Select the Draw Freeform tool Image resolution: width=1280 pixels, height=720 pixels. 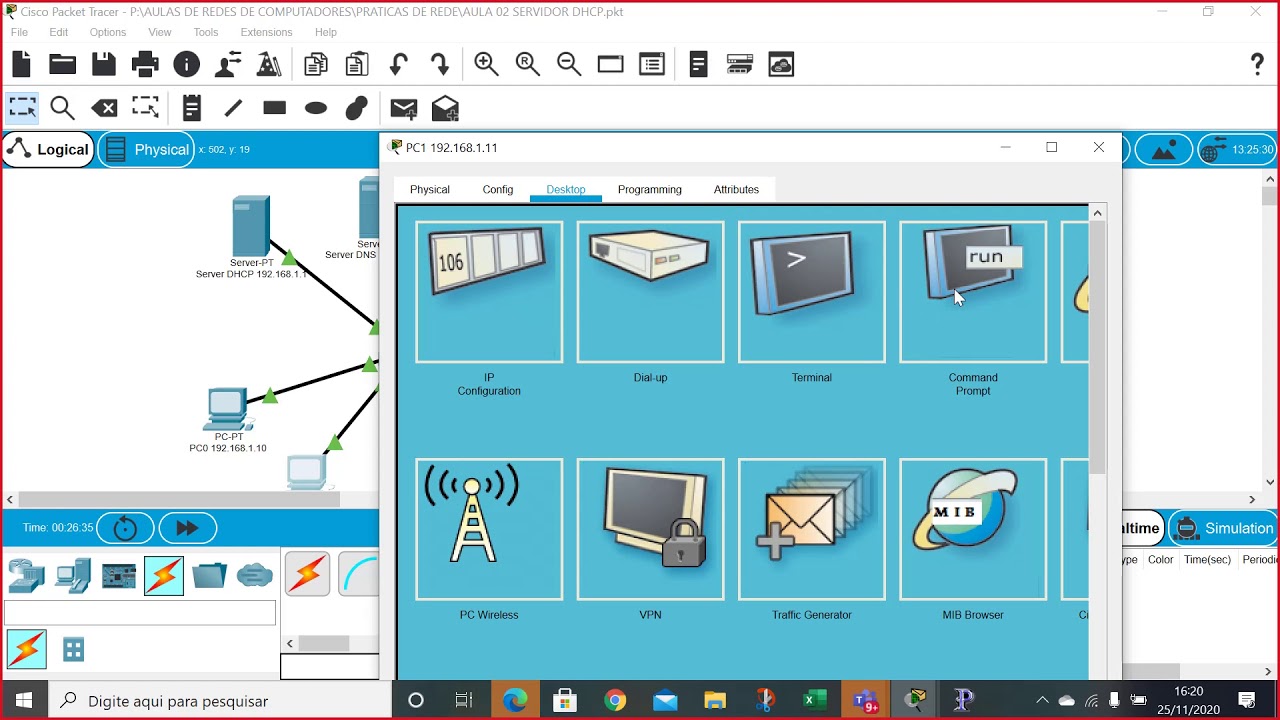click(x=357, y=108)
